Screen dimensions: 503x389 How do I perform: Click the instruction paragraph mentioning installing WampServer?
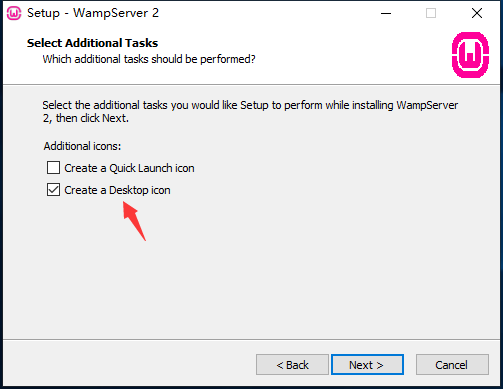250,111
